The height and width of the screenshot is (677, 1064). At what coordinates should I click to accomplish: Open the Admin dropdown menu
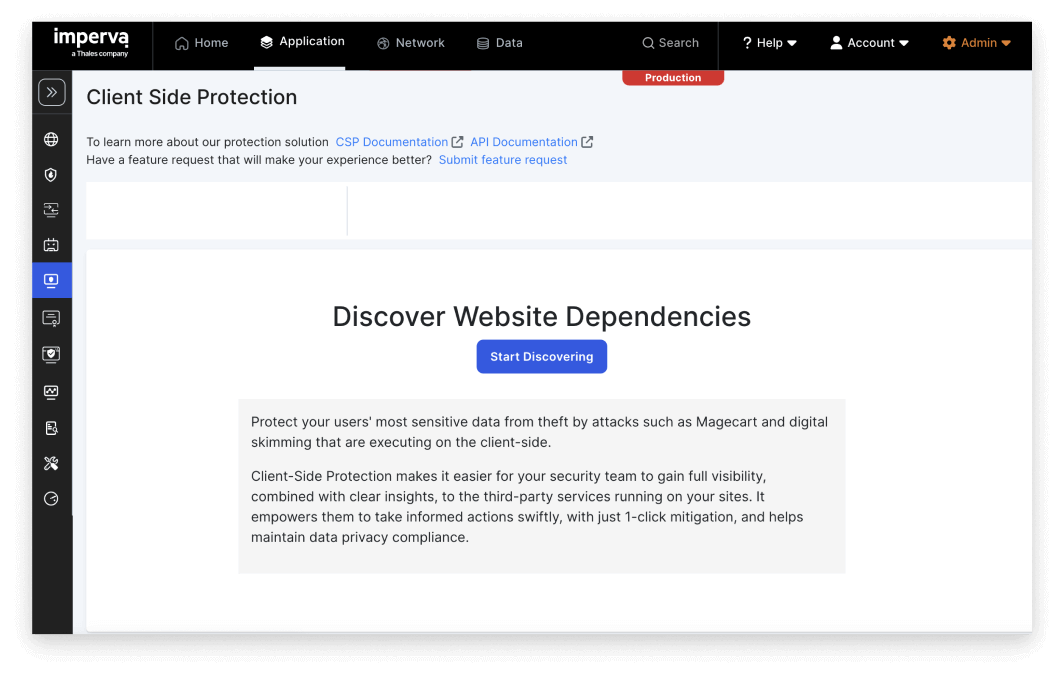coord(976,43)
